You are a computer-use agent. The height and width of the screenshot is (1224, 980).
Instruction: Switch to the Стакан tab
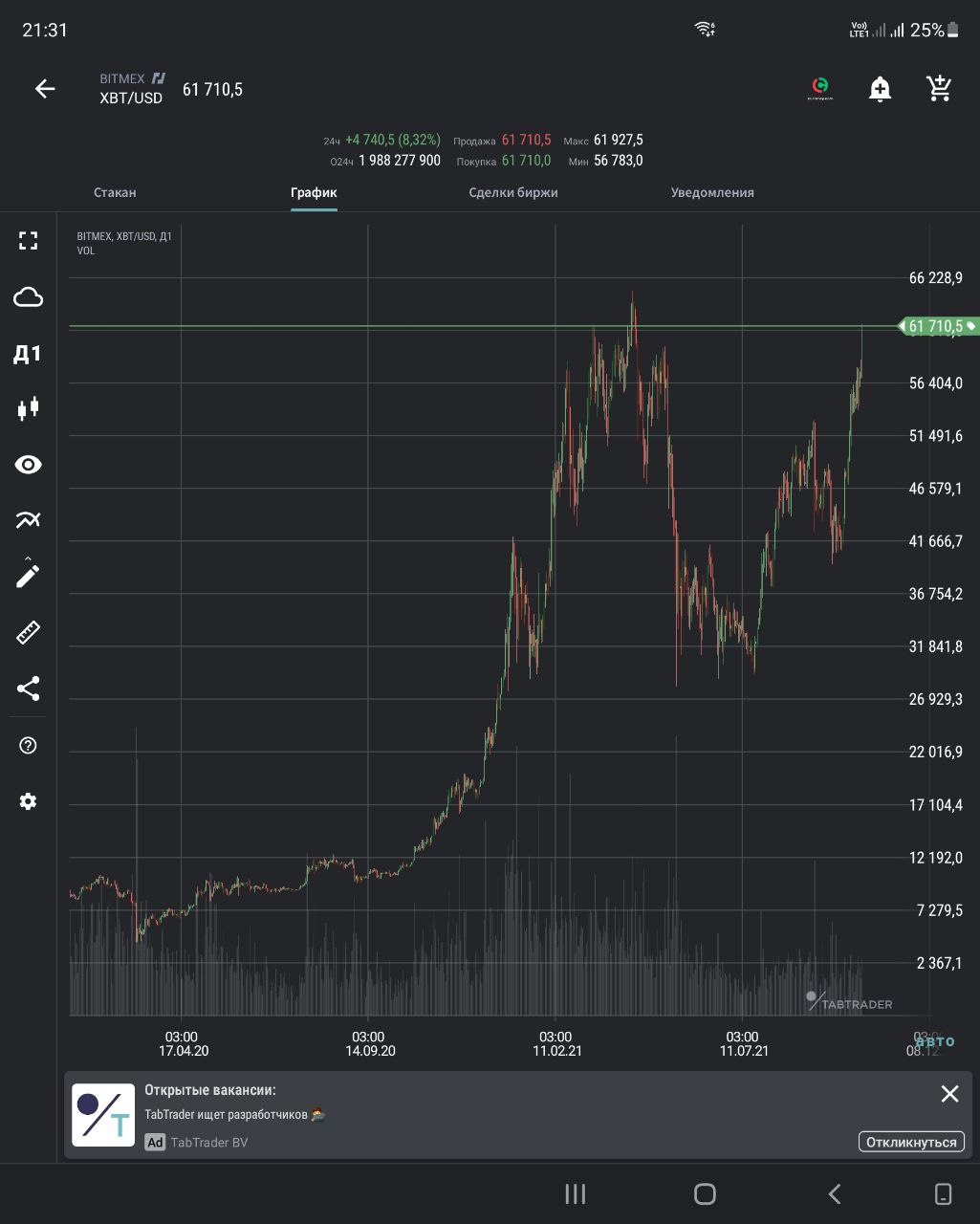pyautogui.click(x=115, y=192)
